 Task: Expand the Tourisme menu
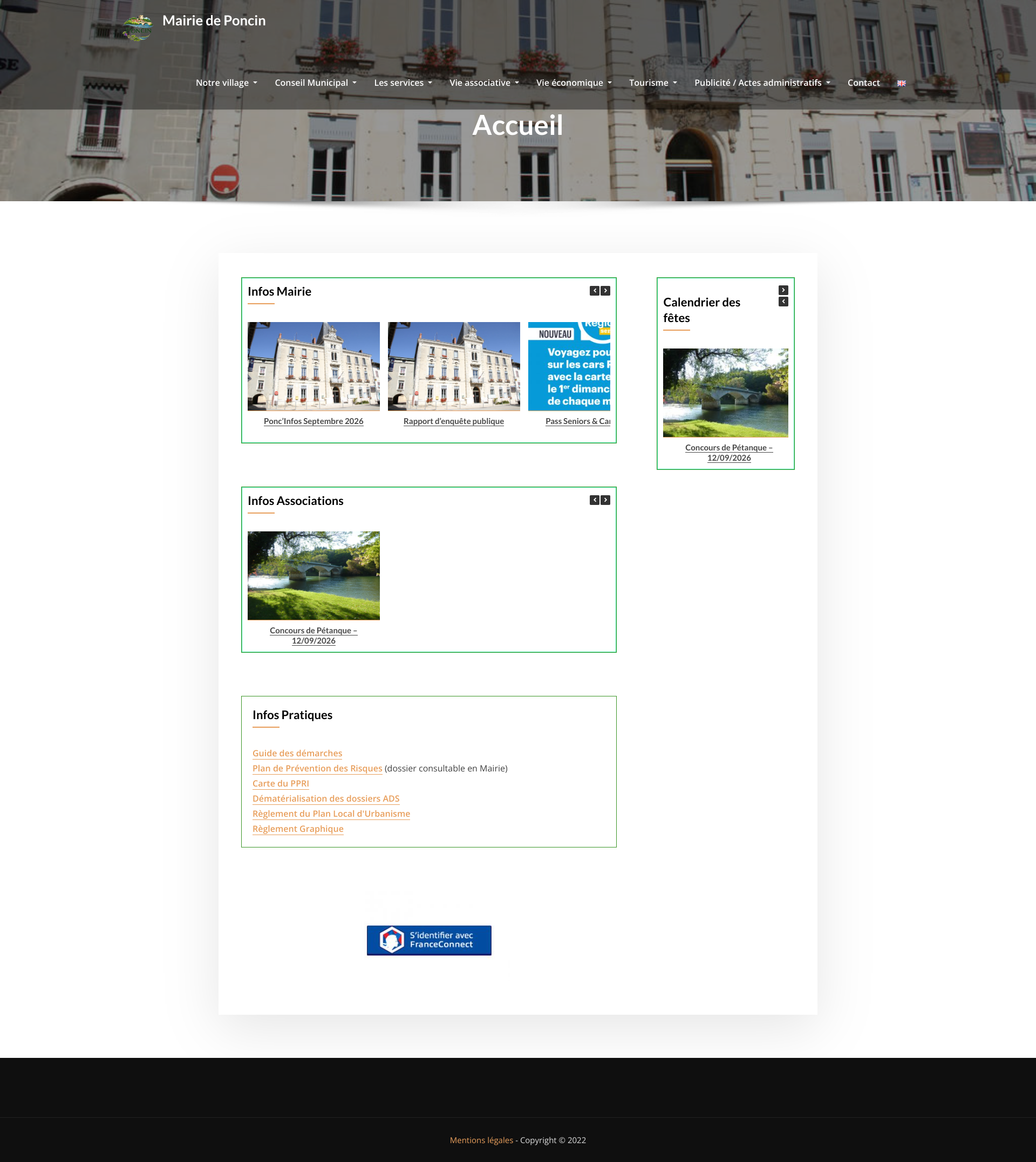coord(653,83)
